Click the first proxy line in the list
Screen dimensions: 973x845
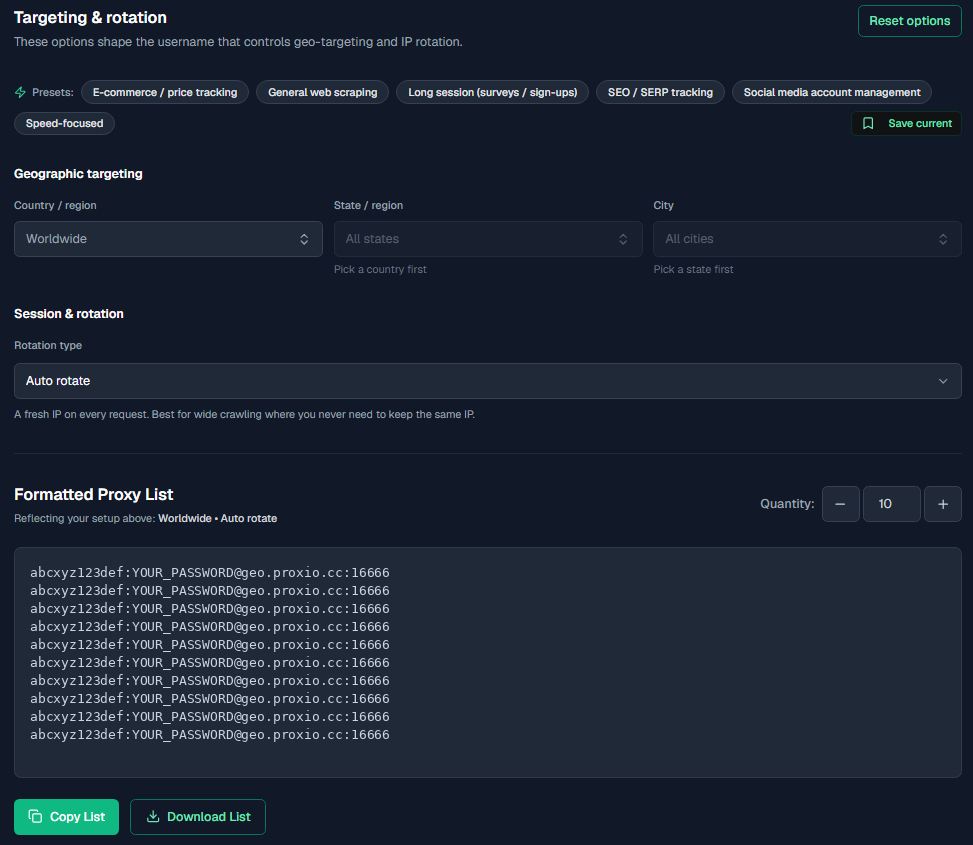[210, 572]
